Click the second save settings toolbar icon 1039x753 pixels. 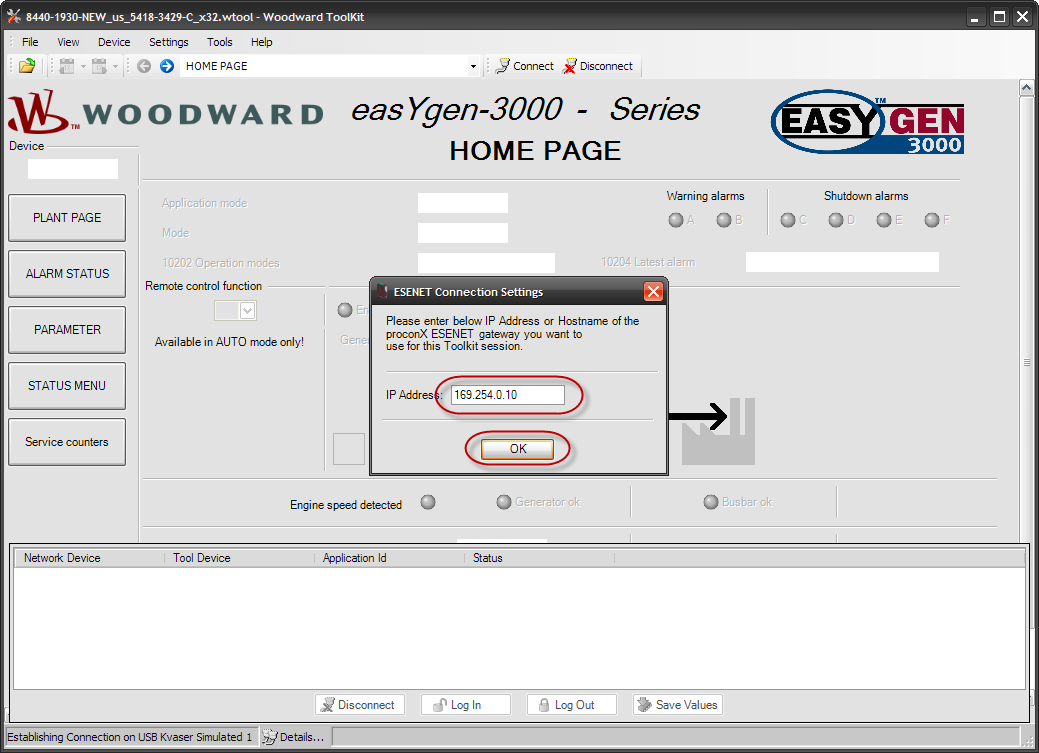pos(99,66)
